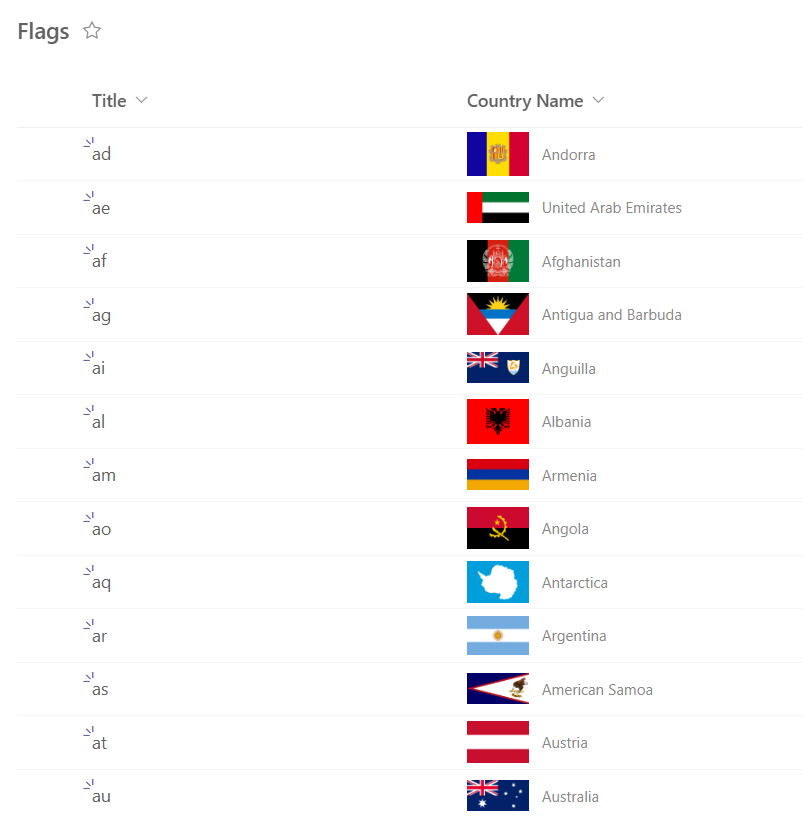Click the Antarctica flag image
The height and width of the screenshot is (819, 803).
(x=497, y=582)
